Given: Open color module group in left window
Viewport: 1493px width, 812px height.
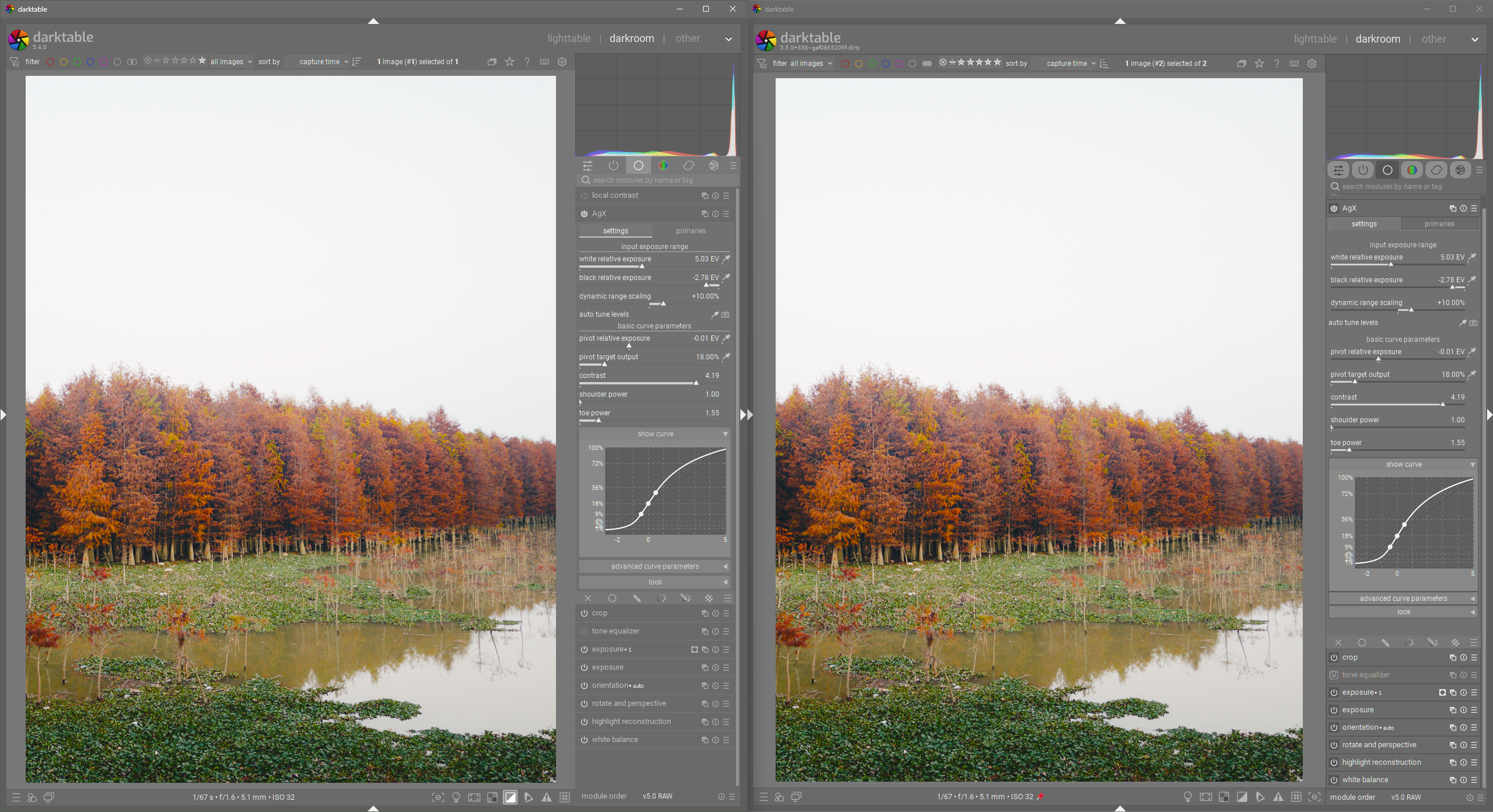Looking at the screenshot, I should click(663, 166).
